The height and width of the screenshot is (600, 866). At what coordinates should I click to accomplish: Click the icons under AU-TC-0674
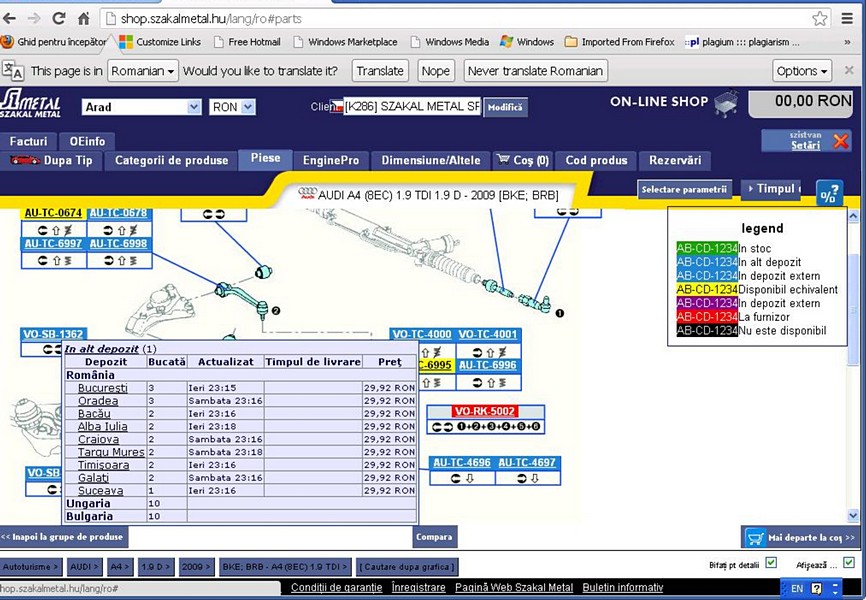click(54, 230)
